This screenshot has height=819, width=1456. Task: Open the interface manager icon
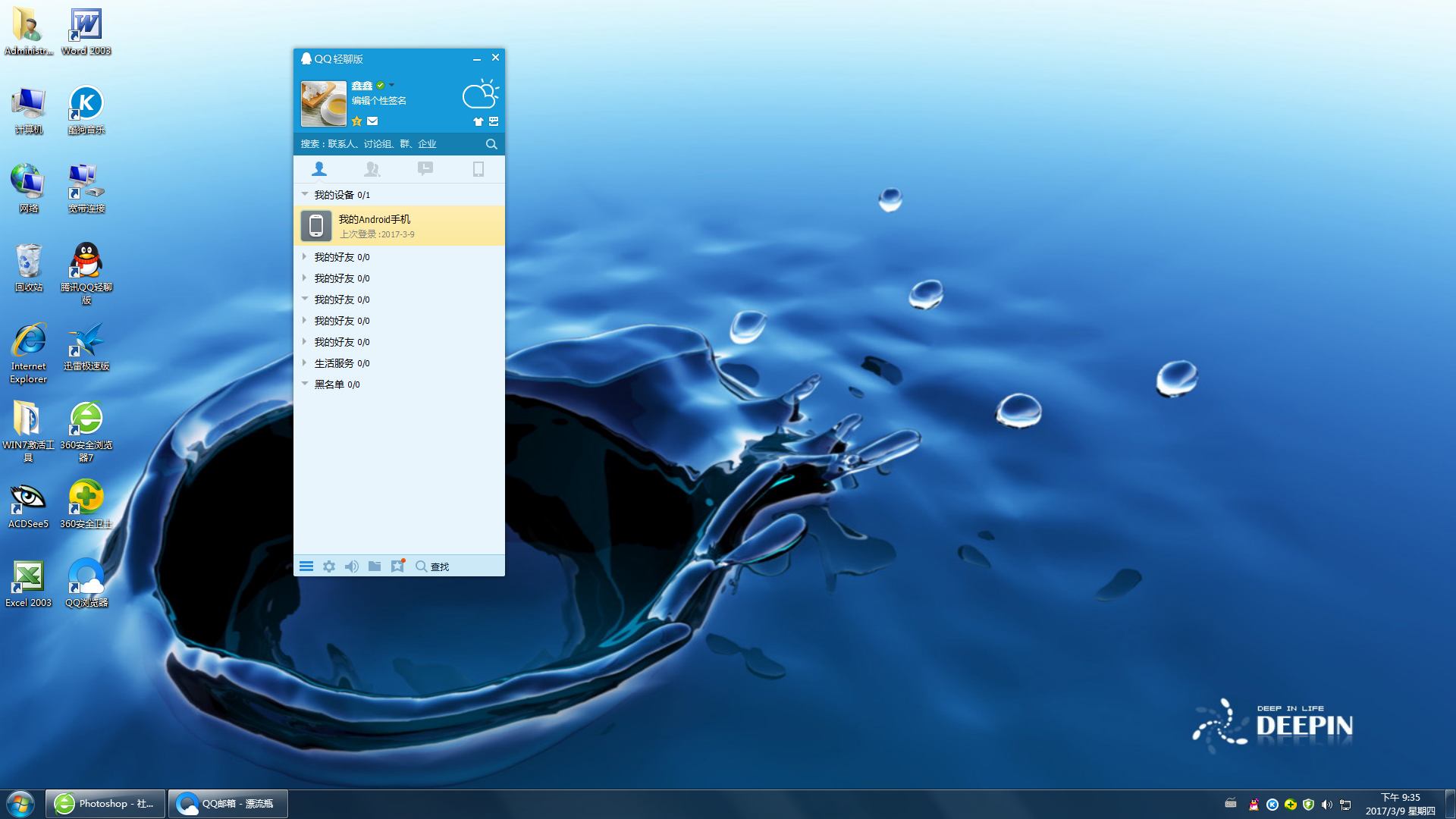pyautogui.click(x=494, y=121)
